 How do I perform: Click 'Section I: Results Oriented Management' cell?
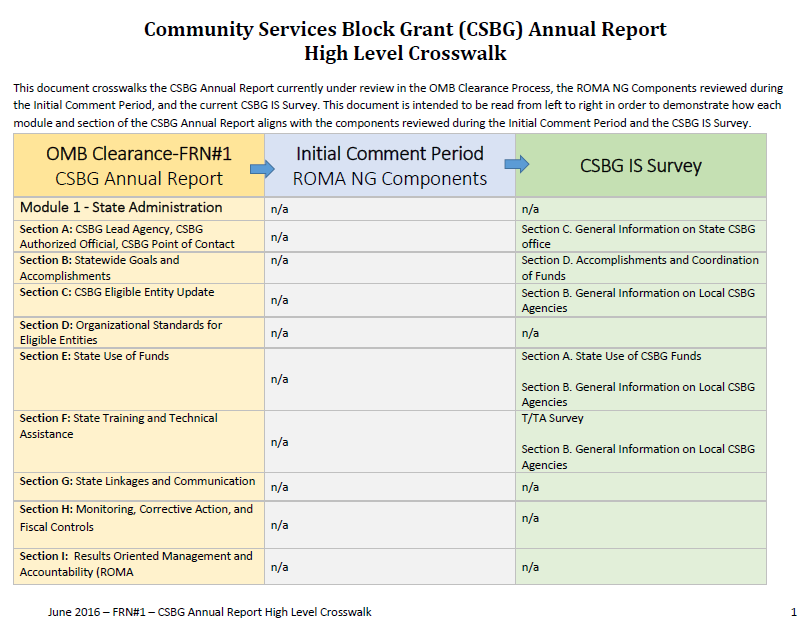(136, 564)
